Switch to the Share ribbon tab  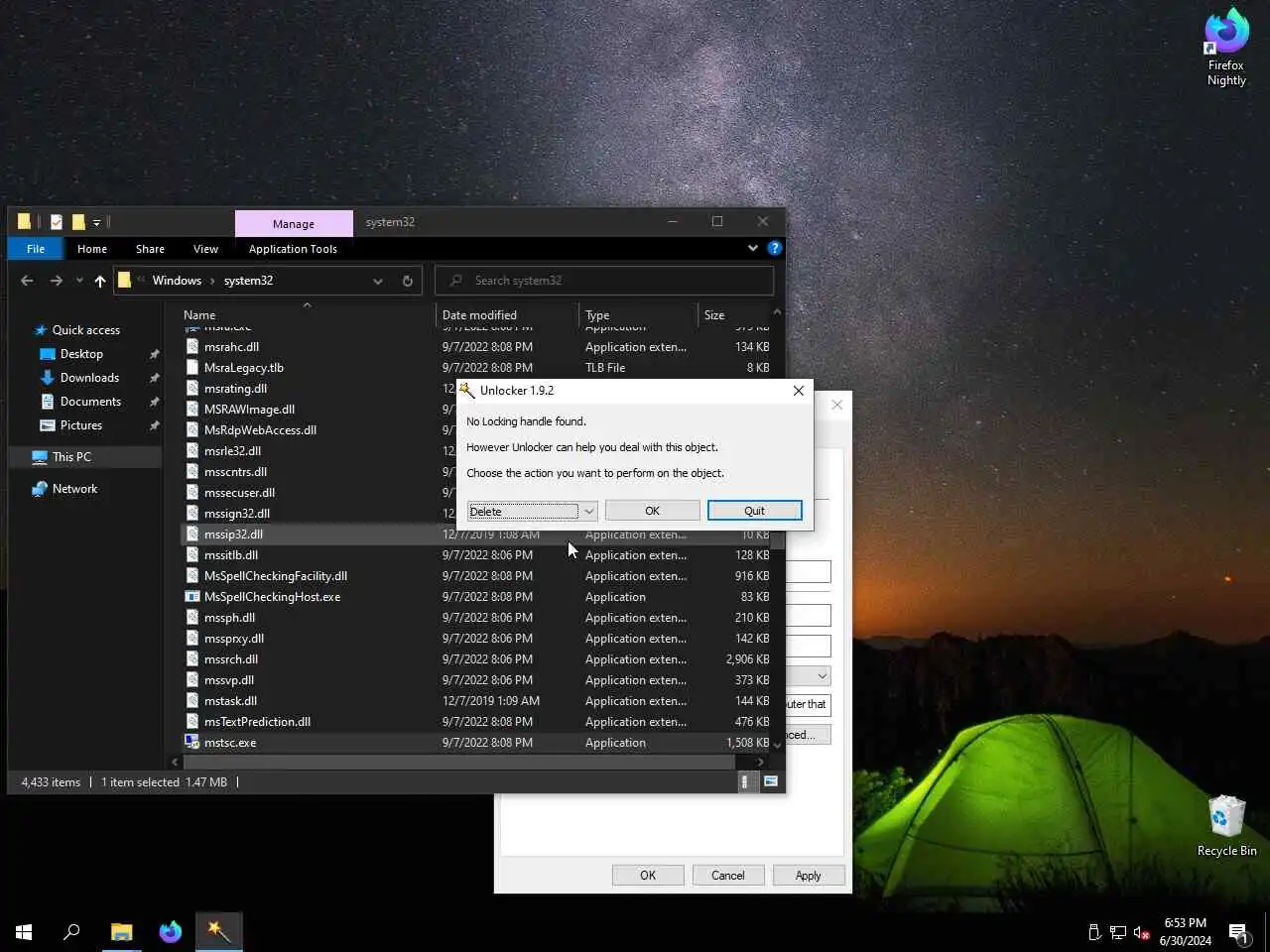[150, 248]
